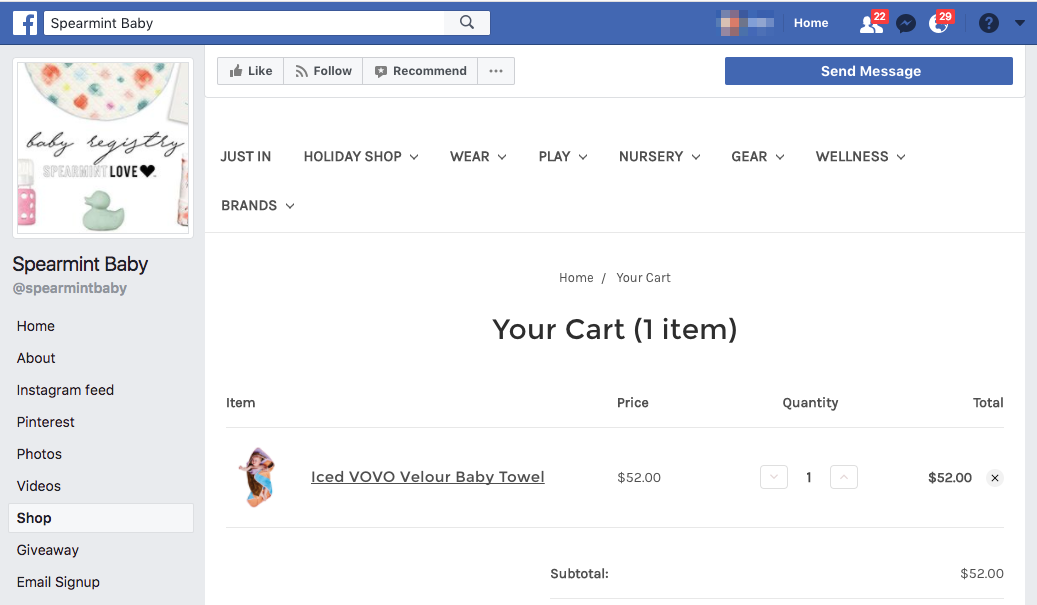Open the JUST IN shop category
This screenshot has height=605, width=1037.
point(245,157)
